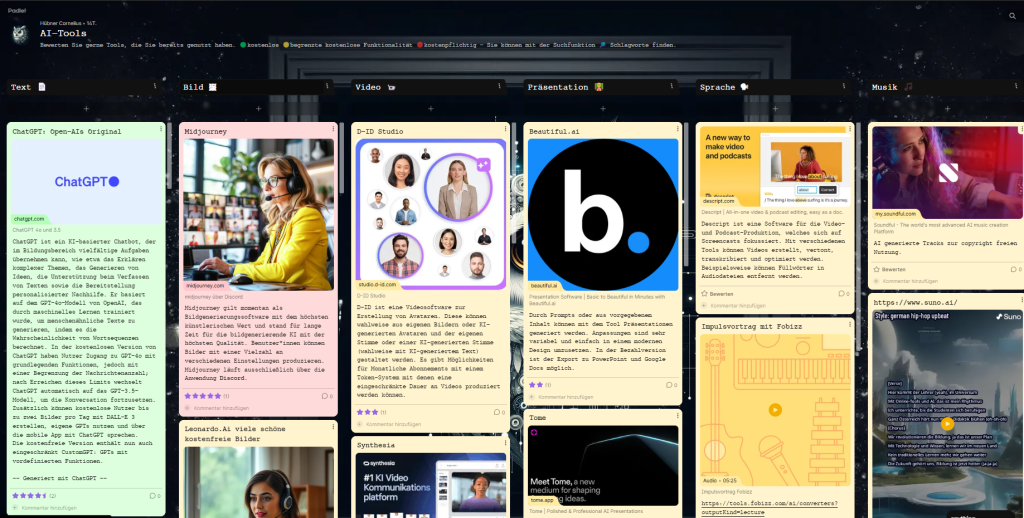Open the Synthesia KI Video preview image
The width and height of the screenshot is (1024, 518).
(431, 485)
